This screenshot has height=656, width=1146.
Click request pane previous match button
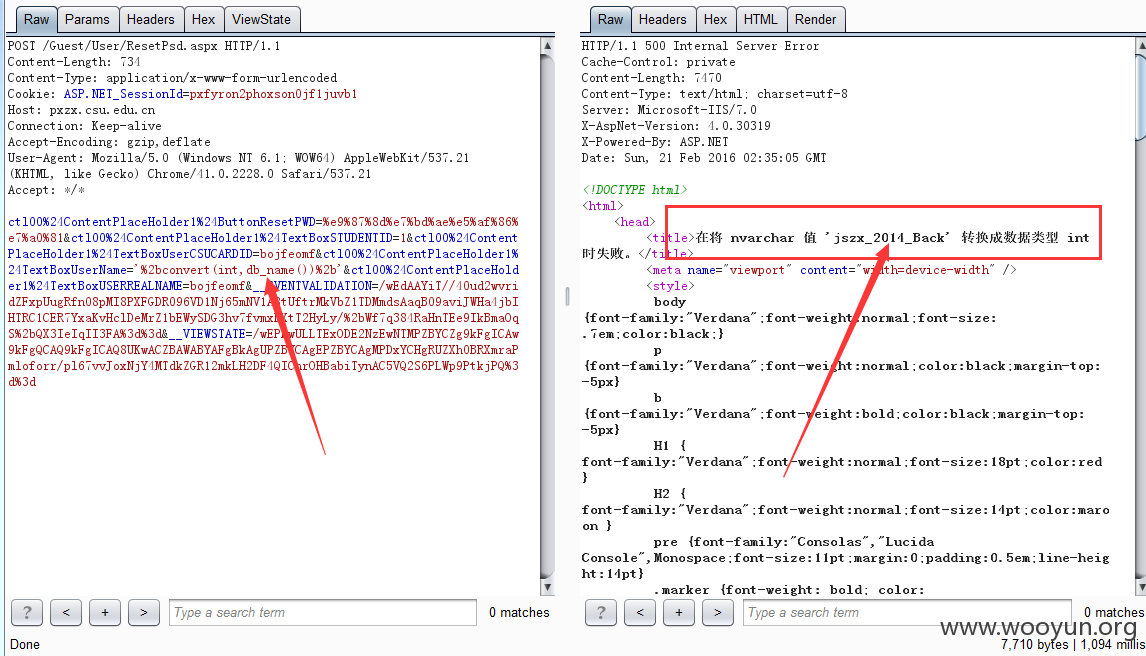[66, 612]
